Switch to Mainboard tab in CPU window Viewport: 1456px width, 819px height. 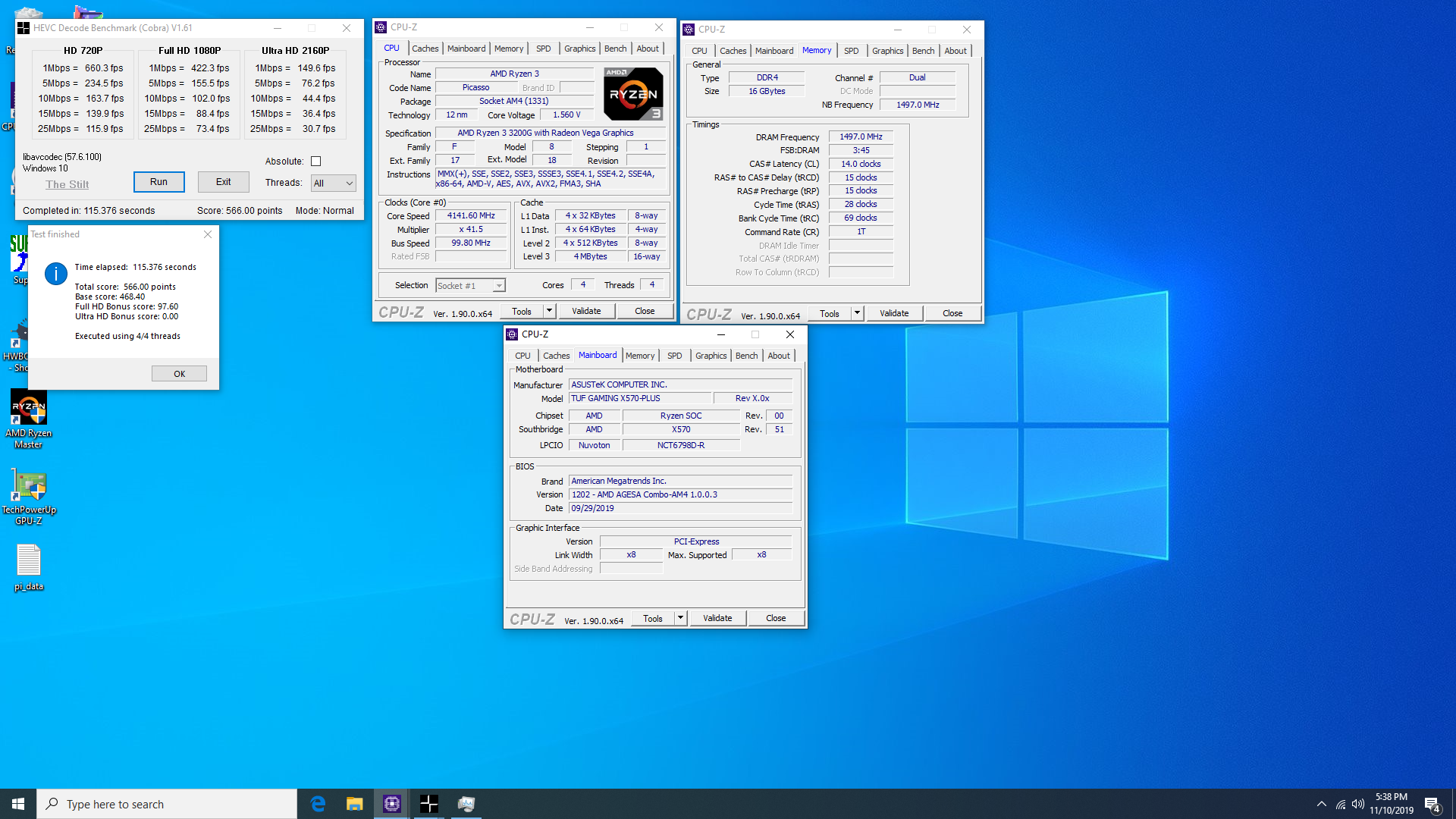click(466, 49)
